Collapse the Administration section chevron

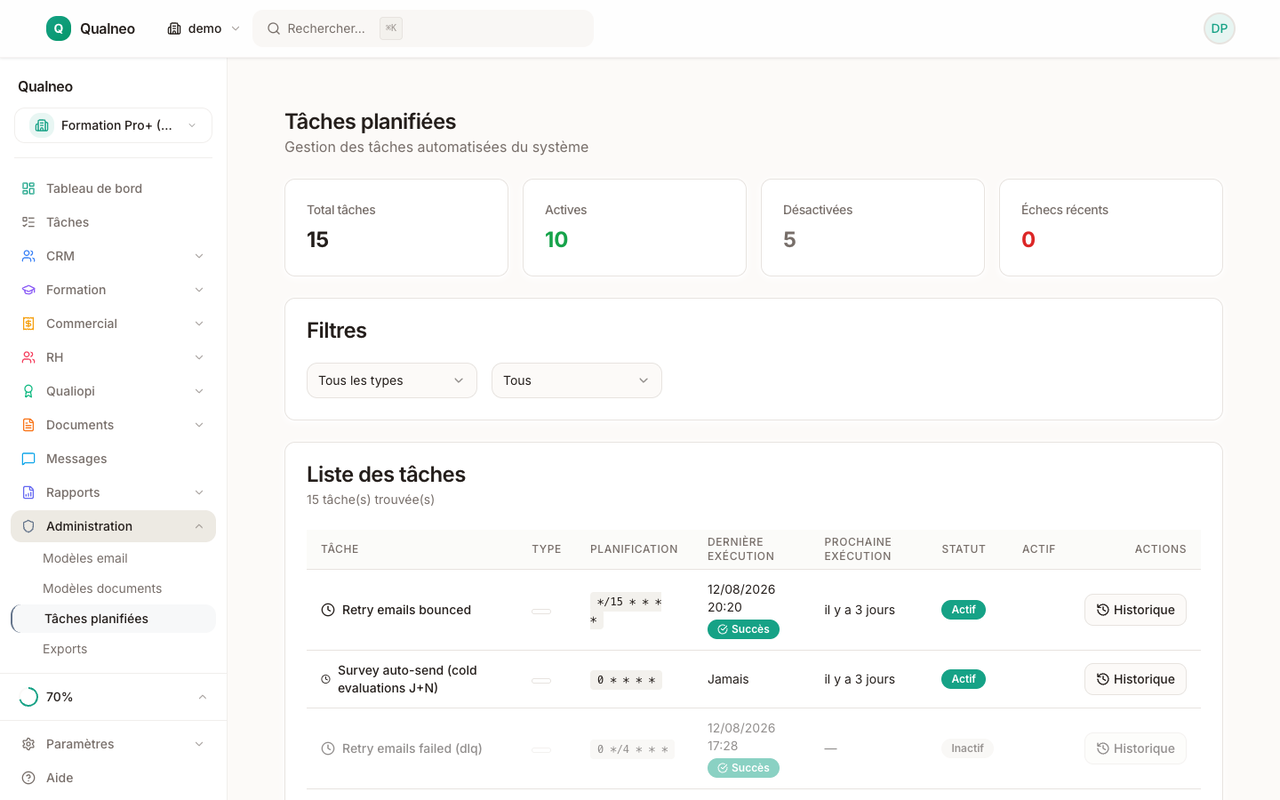point(199,527)
